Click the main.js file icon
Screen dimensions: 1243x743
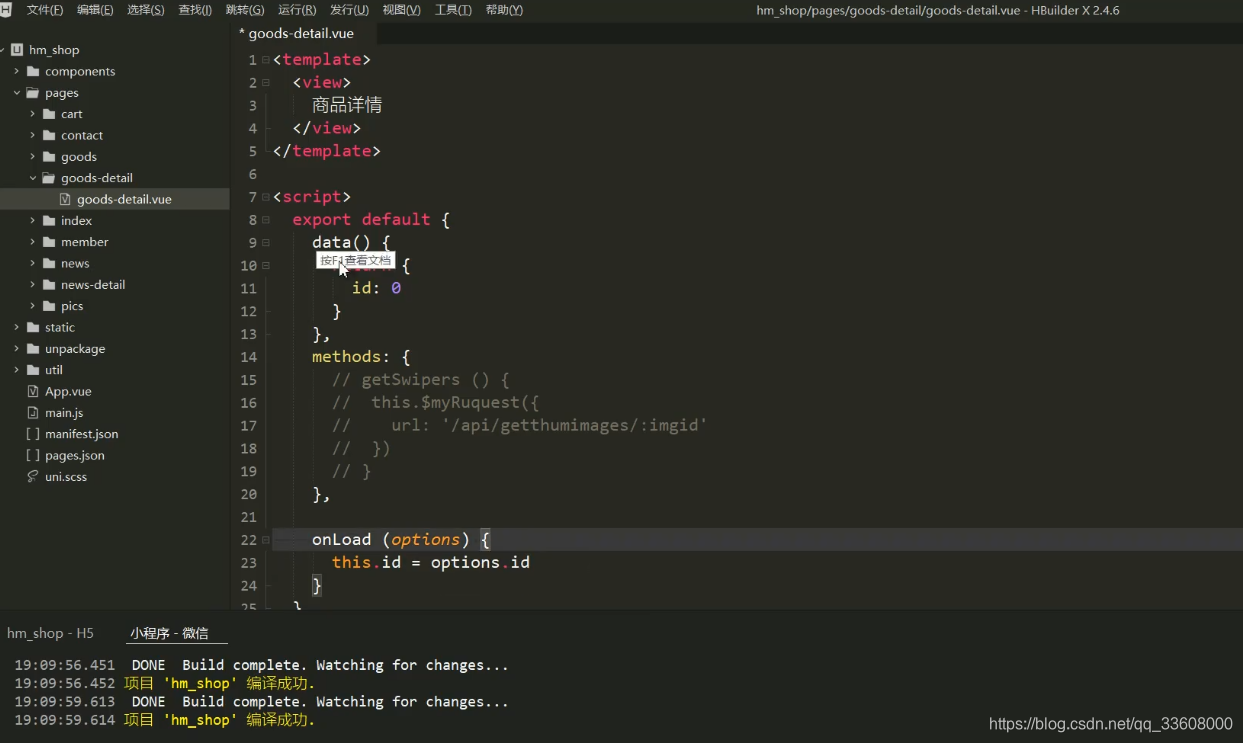[x=33, y=413]
